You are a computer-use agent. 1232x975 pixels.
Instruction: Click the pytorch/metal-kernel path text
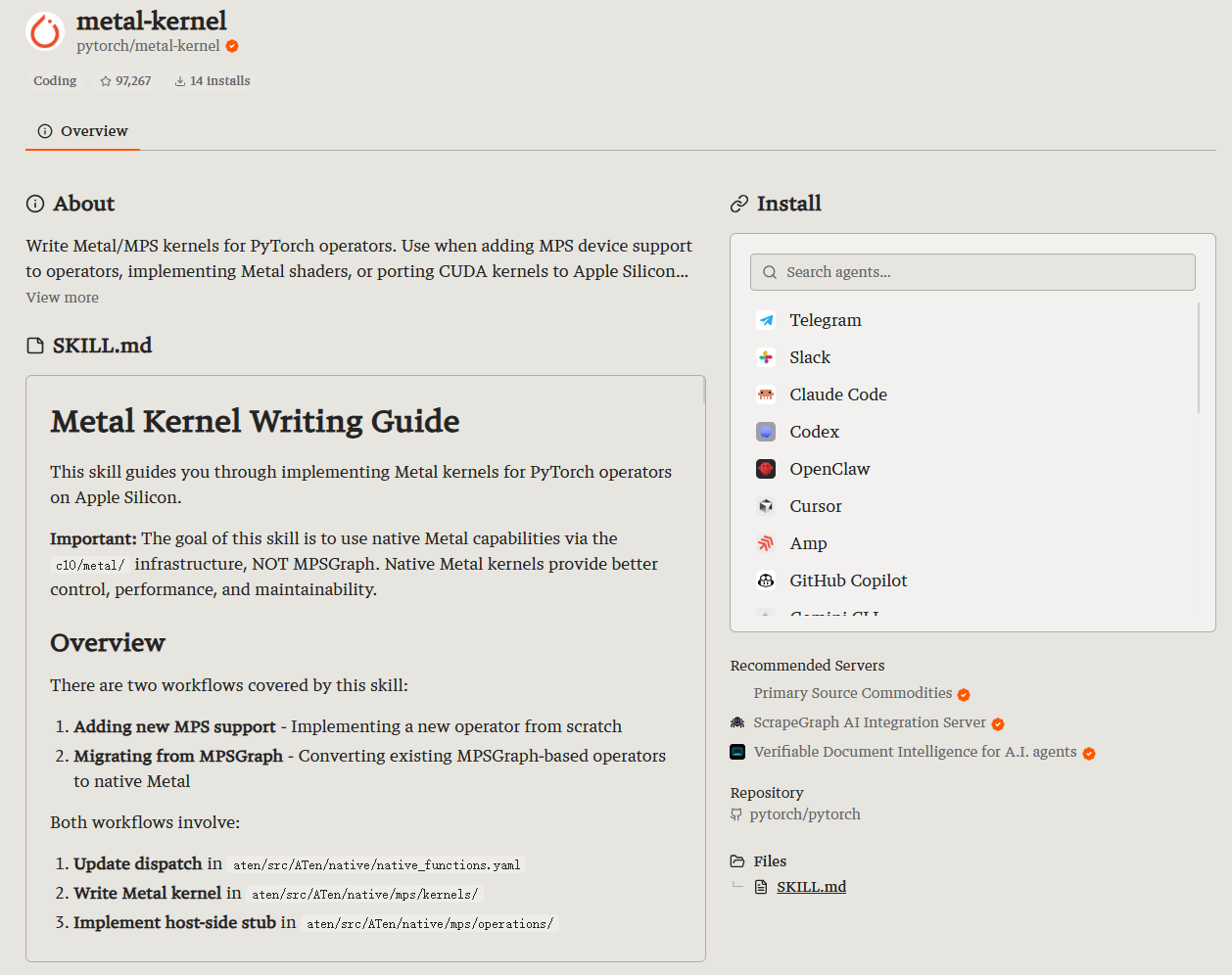149,46
